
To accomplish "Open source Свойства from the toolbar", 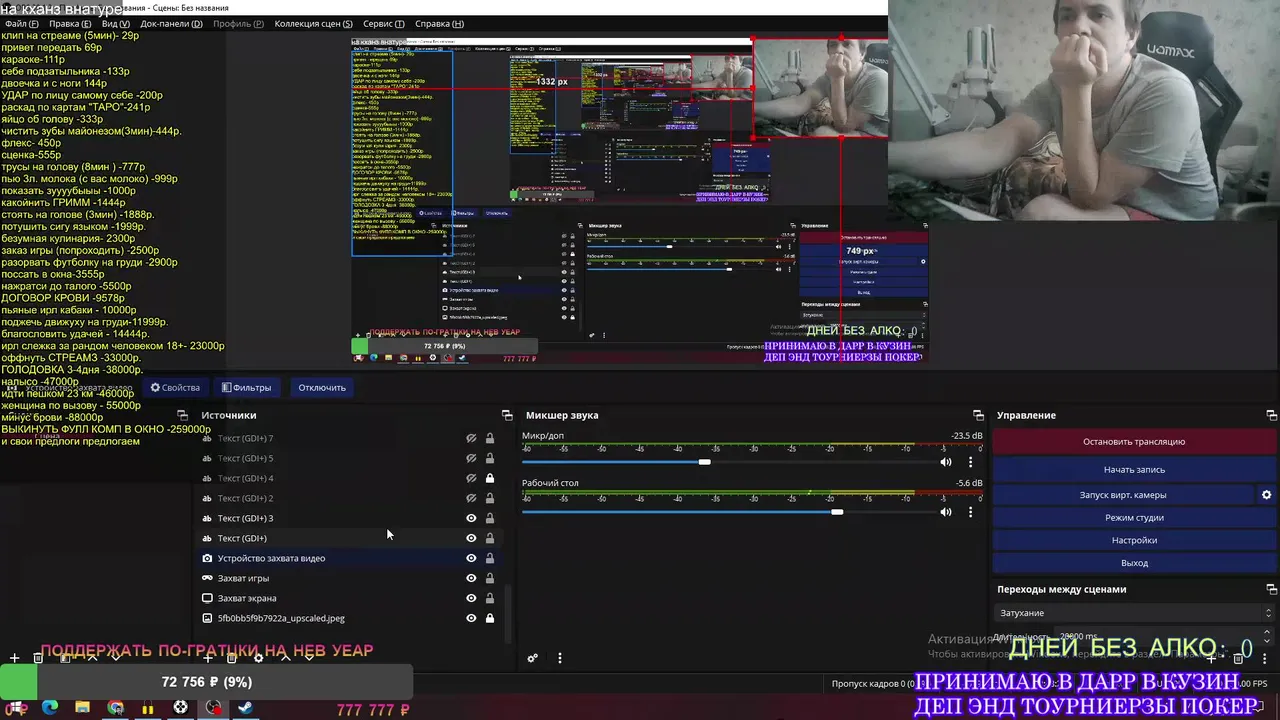I will tap(175, 387).
